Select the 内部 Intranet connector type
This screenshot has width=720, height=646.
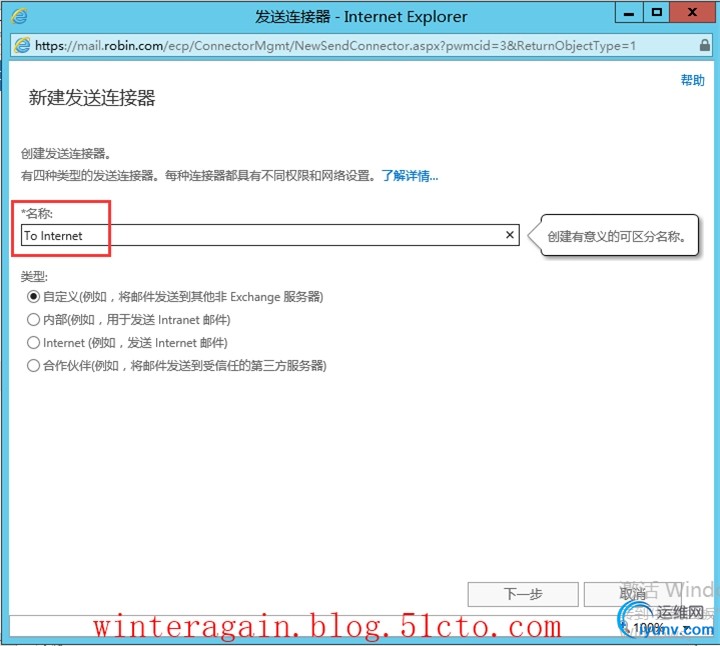pos(33,320)
